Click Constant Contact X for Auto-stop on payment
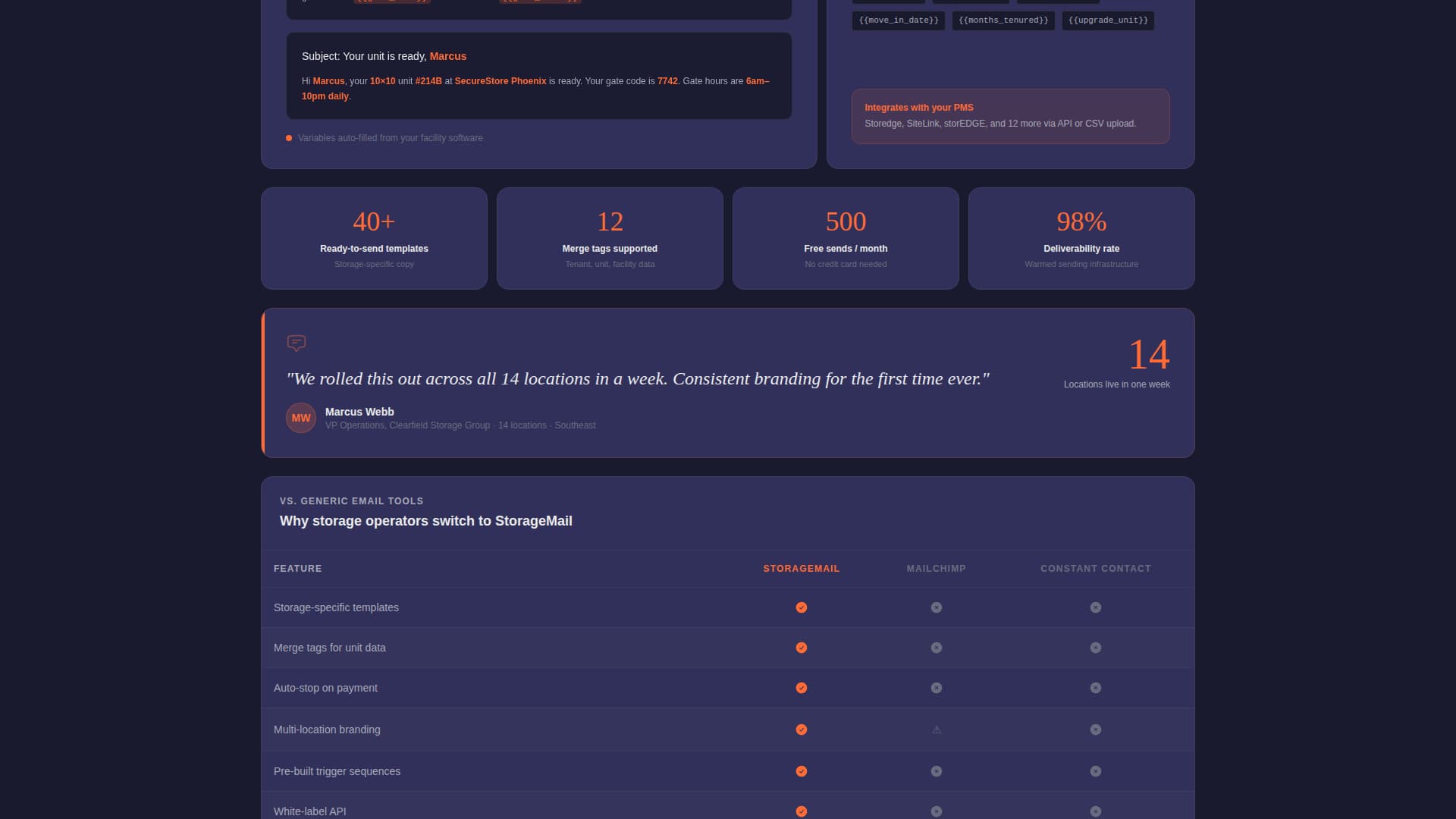This screenshot has width=1456, height=819. pos(1096,688)
